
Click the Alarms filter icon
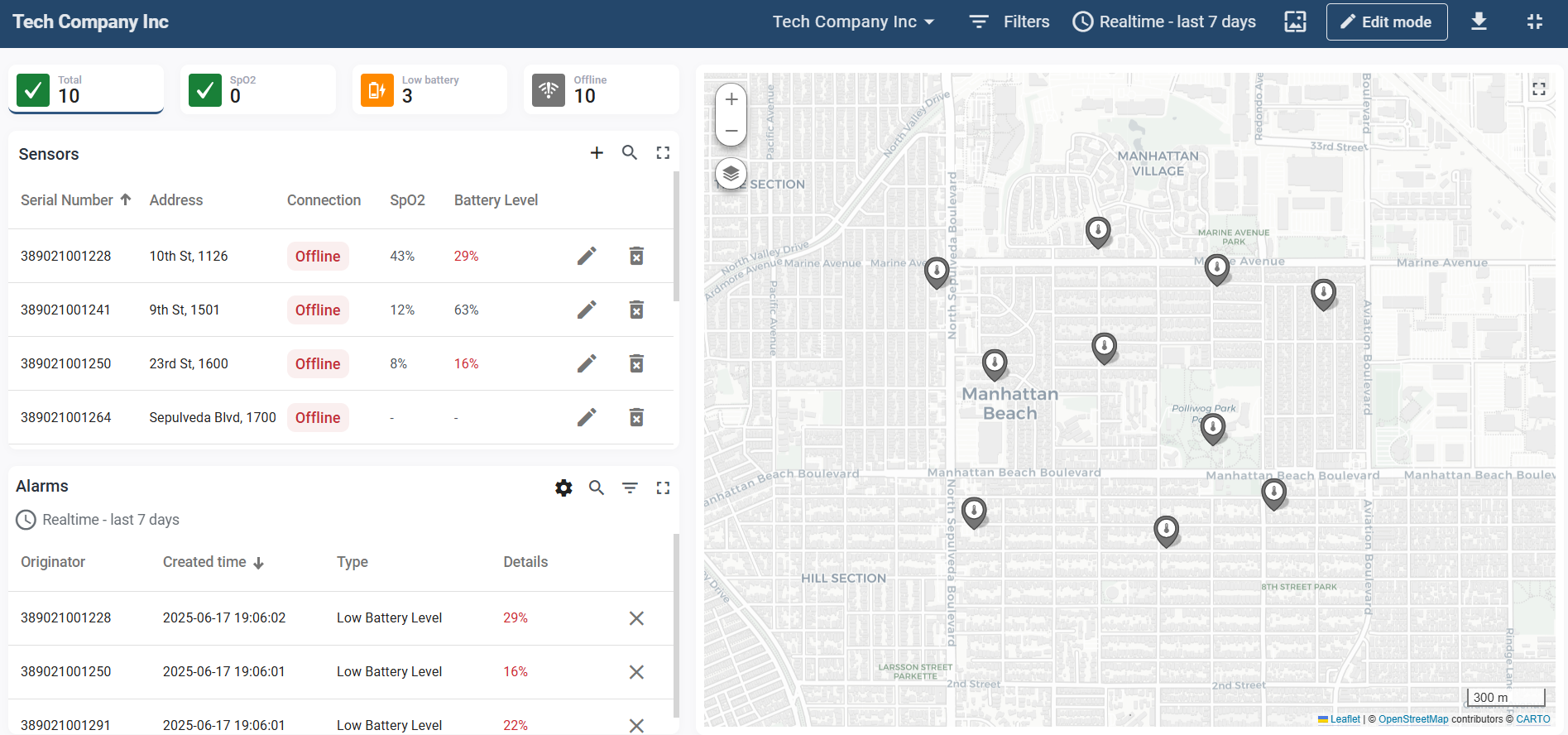coord(630,488)
